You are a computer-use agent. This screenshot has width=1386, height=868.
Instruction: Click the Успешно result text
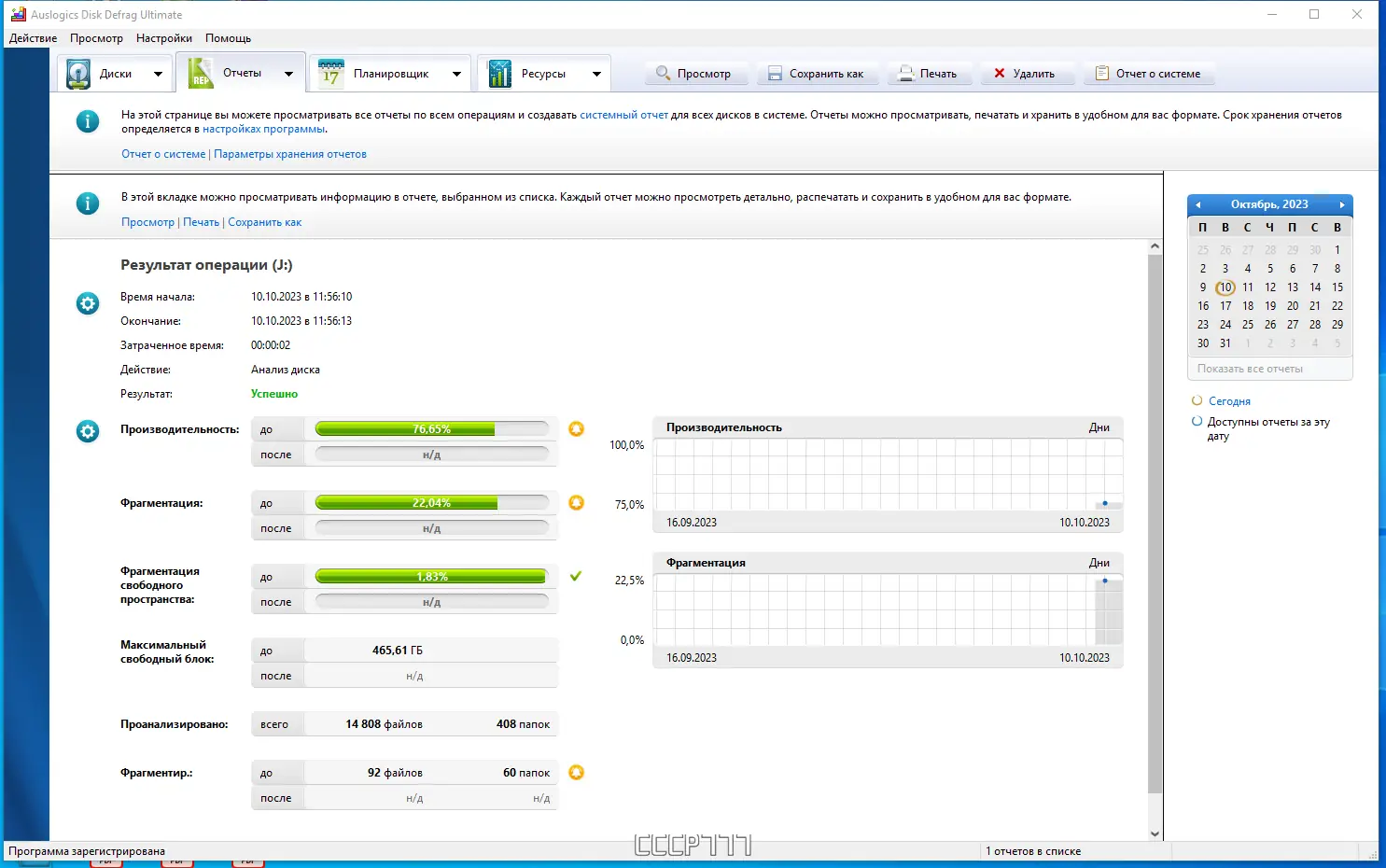click(x=274, y=394)
